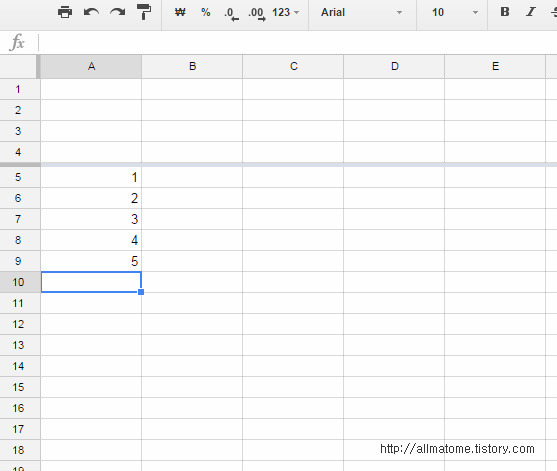Click the select-all corner box
The width and height of the screenshot is (557, 471).
pos(18,66)
